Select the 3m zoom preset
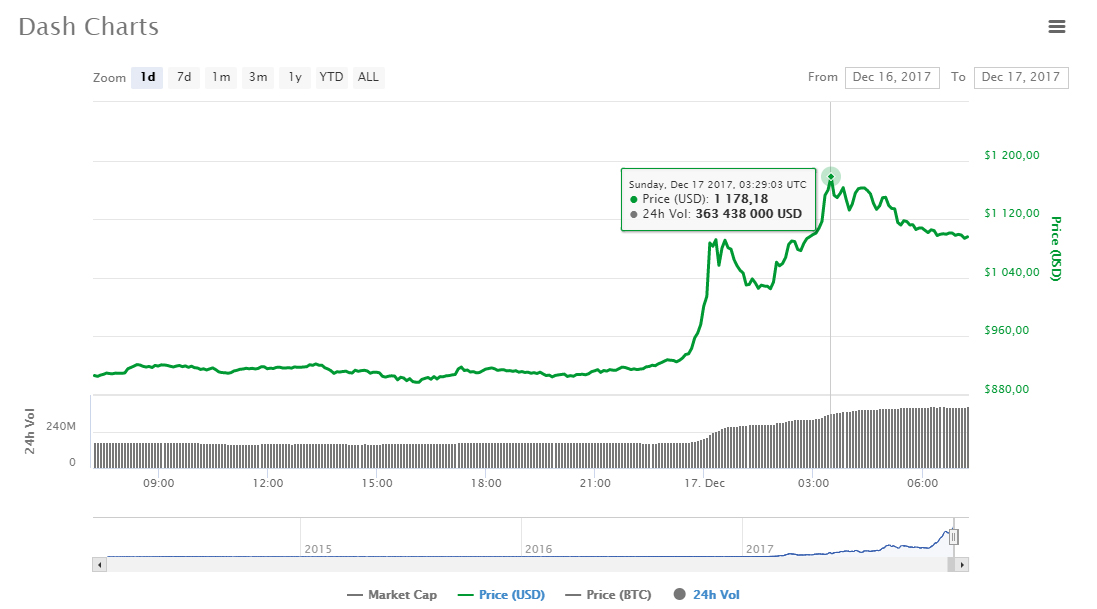 point(257,77)
